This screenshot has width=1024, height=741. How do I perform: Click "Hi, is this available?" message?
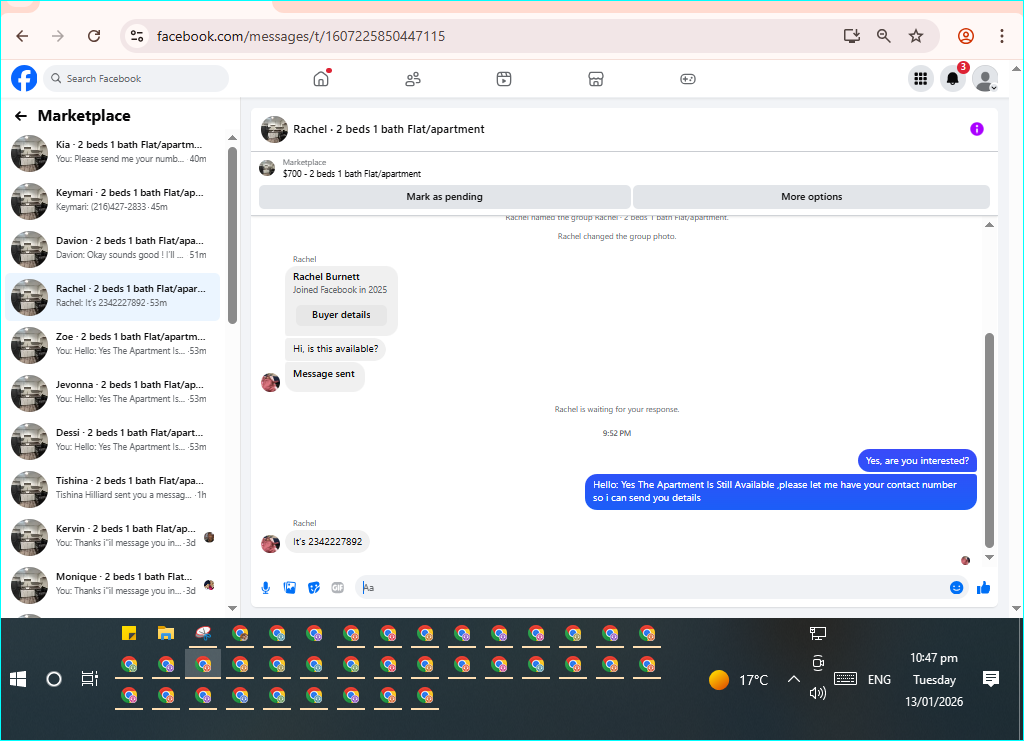coord(336,349)
